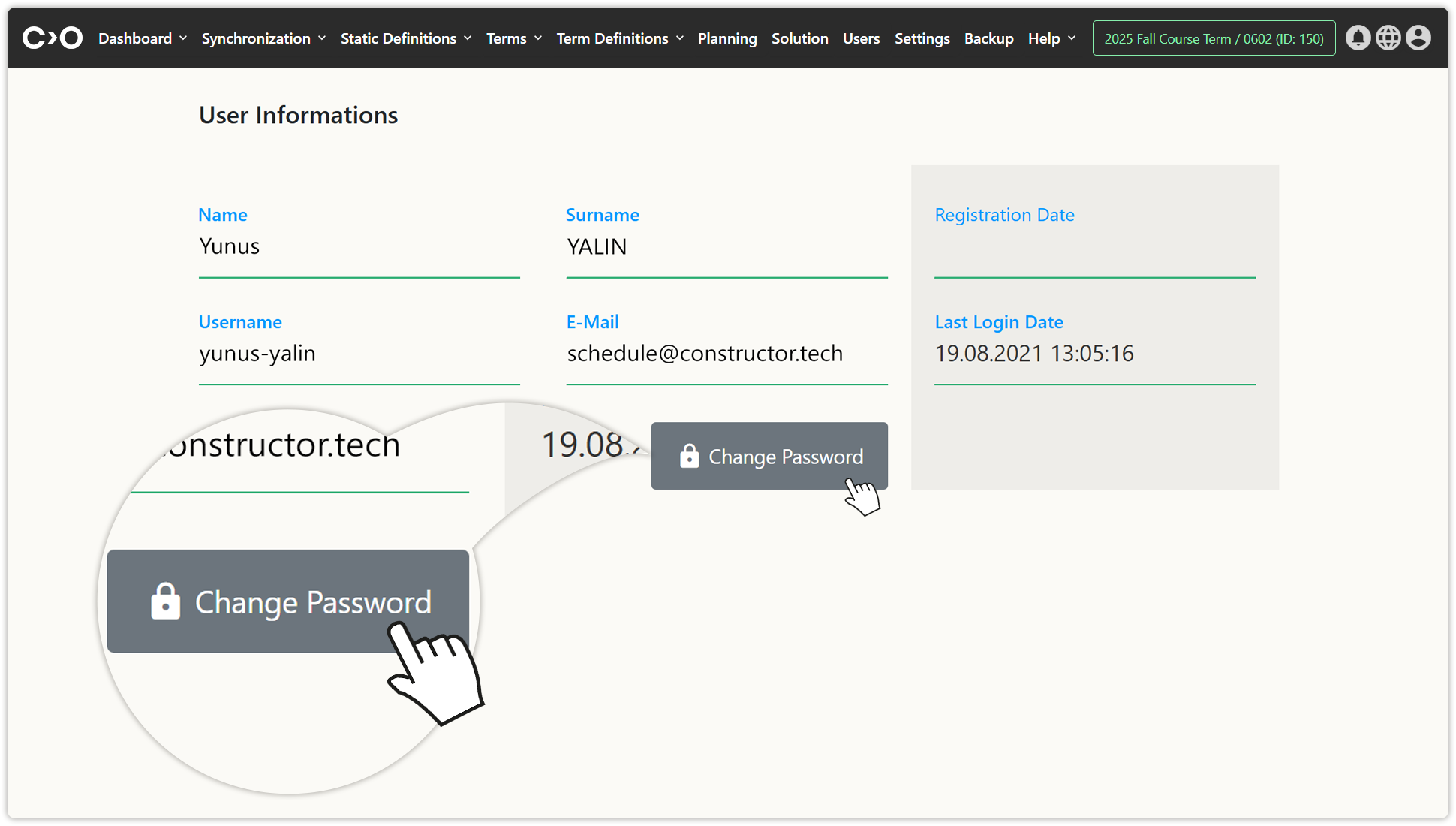Open the Solution menu item
Viewport: 1456px width, 826px height.
pyautogui.click(x=799, y=38)
